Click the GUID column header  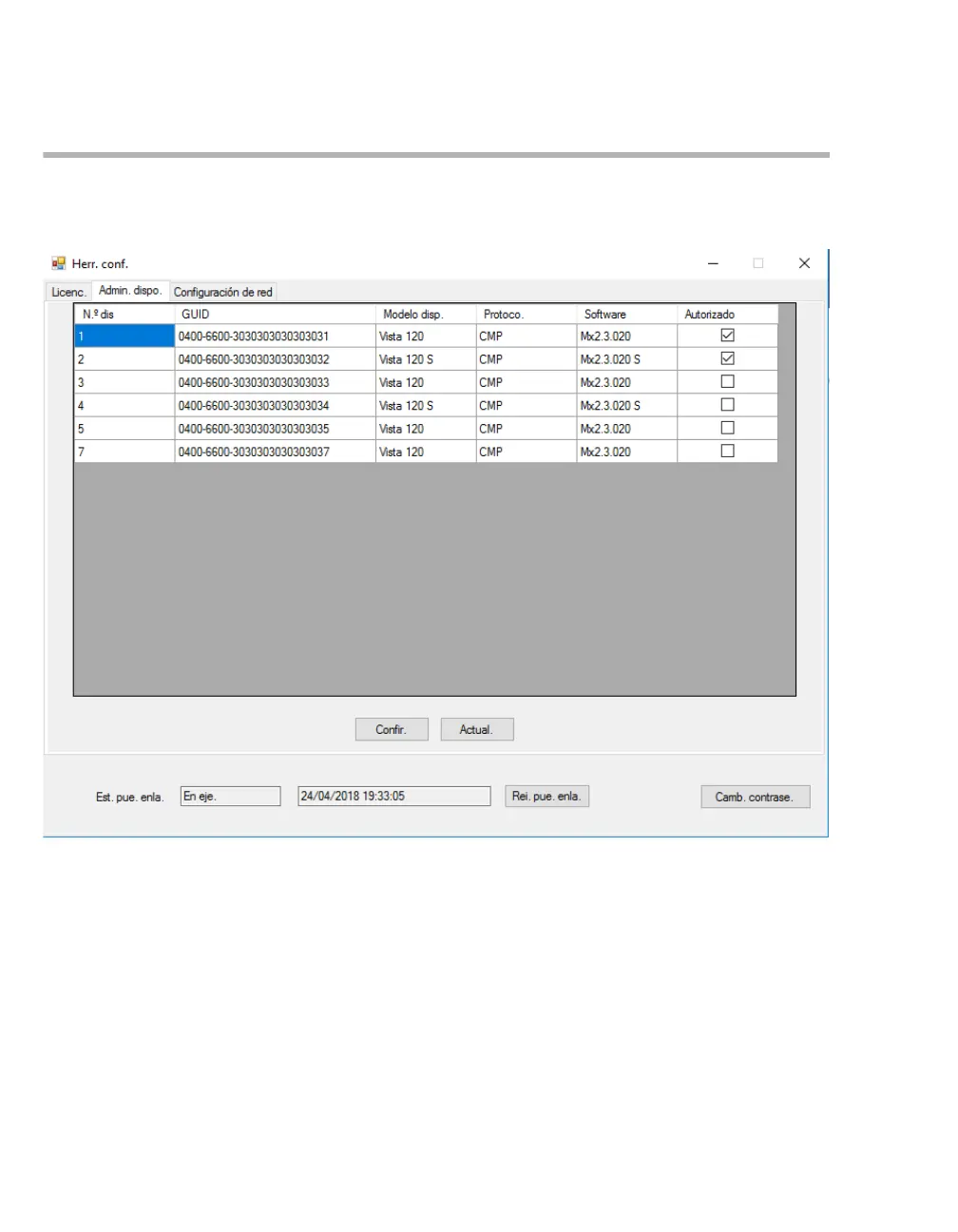276,314
